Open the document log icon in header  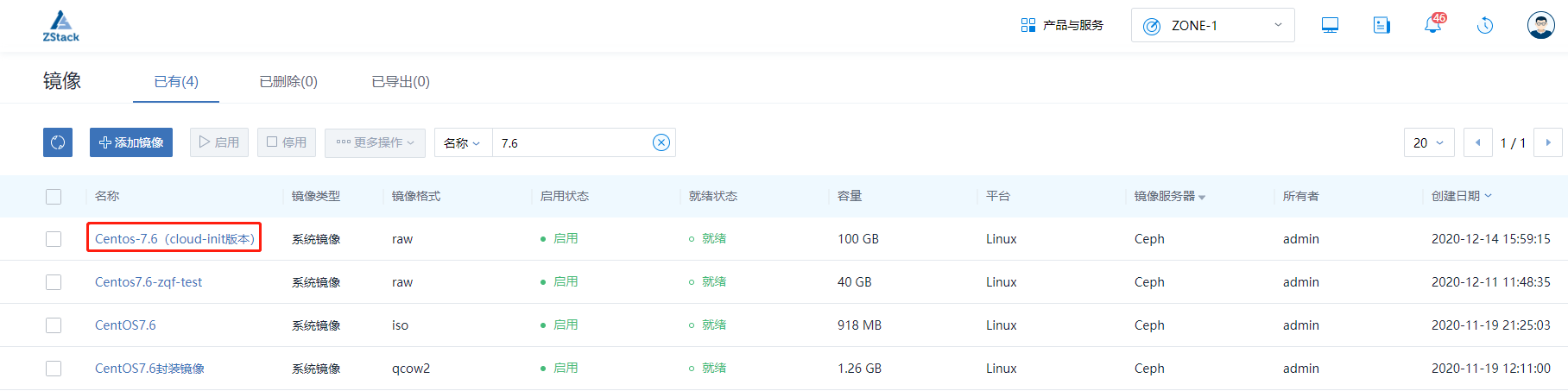1381,25
